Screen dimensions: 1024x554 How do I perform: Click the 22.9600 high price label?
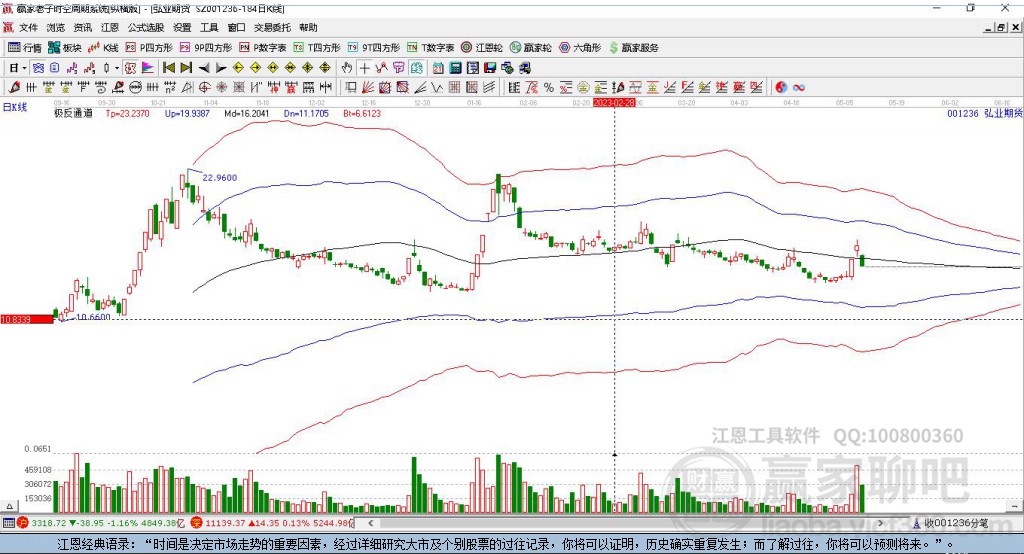tap(219, 178)
